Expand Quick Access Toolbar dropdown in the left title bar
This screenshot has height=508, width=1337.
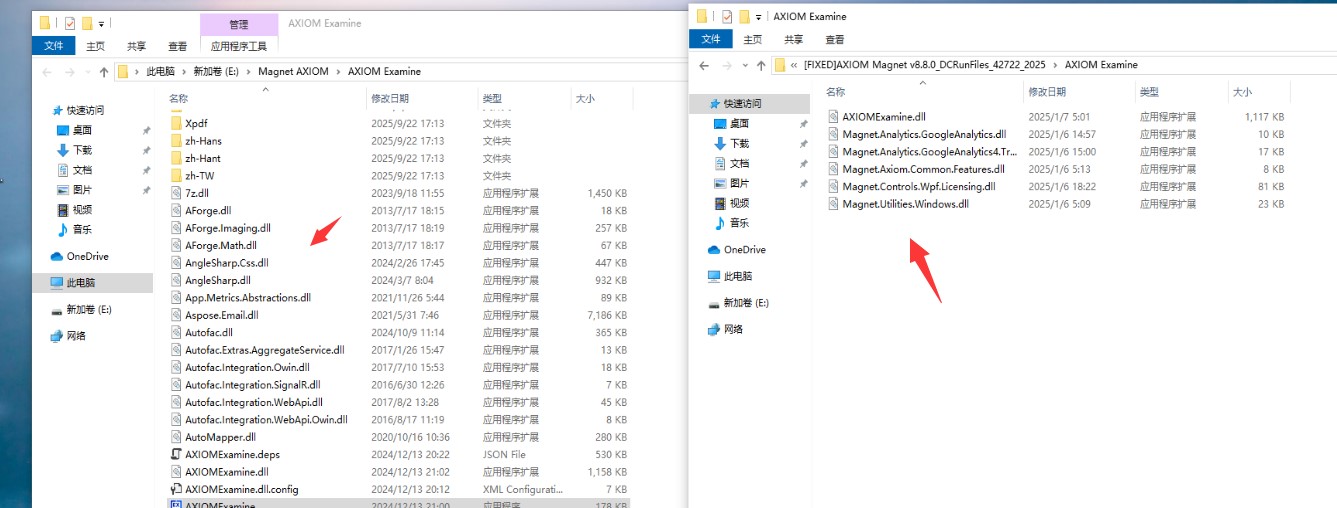(x=101, y=23)
